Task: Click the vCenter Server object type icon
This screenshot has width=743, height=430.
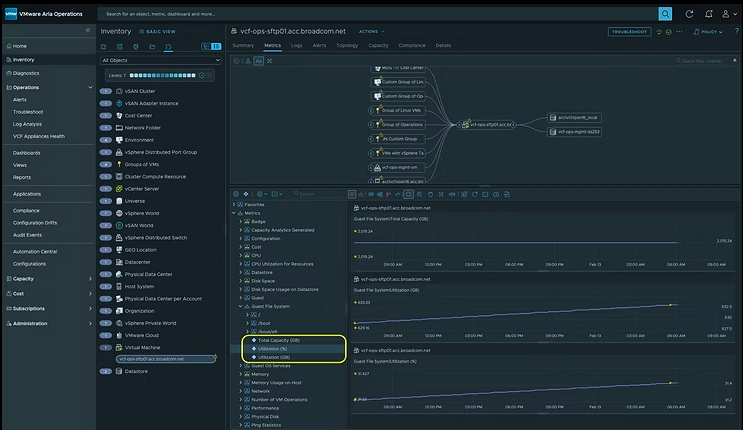Action: click(x=119, y=188)
